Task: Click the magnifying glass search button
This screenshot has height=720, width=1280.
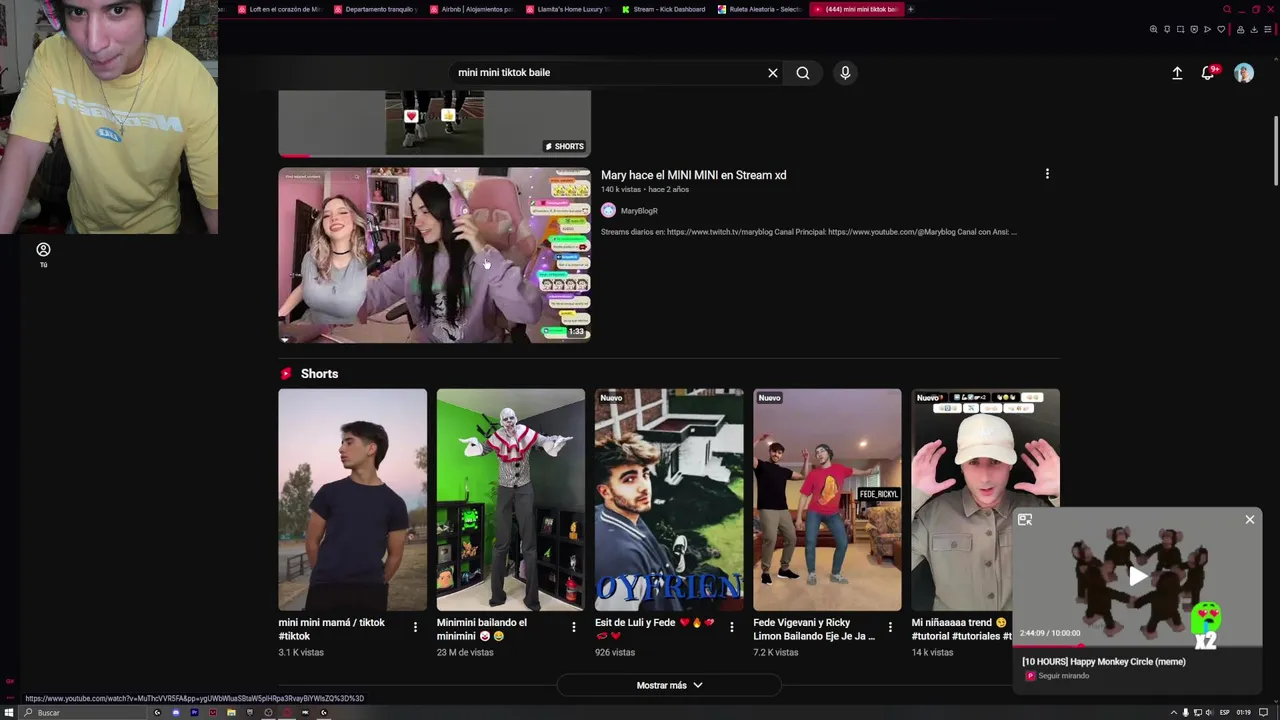Action: [803, 73]
